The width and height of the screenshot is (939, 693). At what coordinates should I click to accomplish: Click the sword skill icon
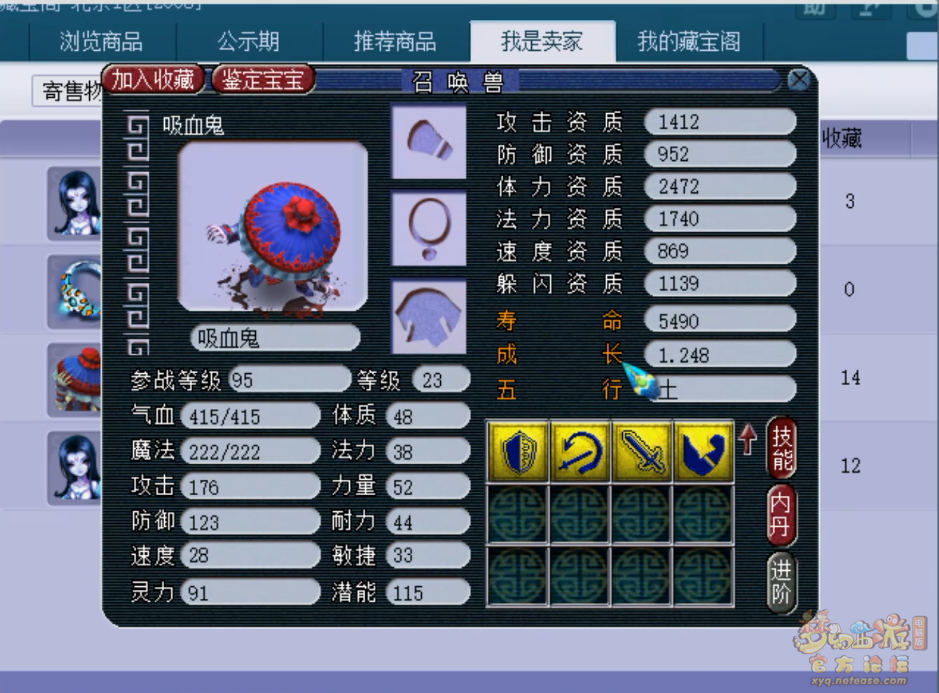(642, 452)
